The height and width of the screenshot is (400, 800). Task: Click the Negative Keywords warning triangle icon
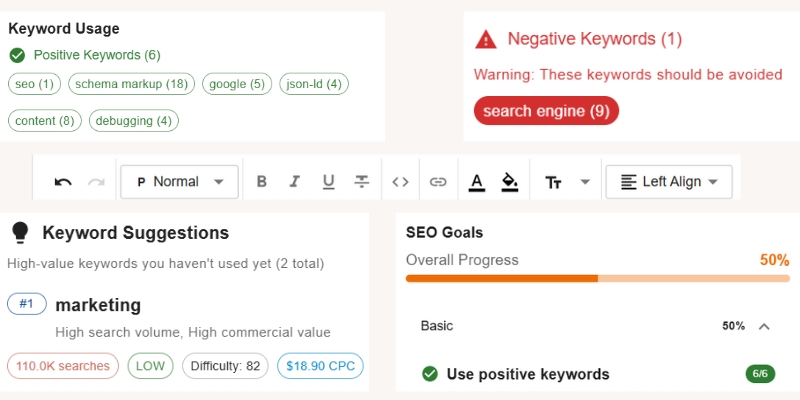click(x=486, y=39)
